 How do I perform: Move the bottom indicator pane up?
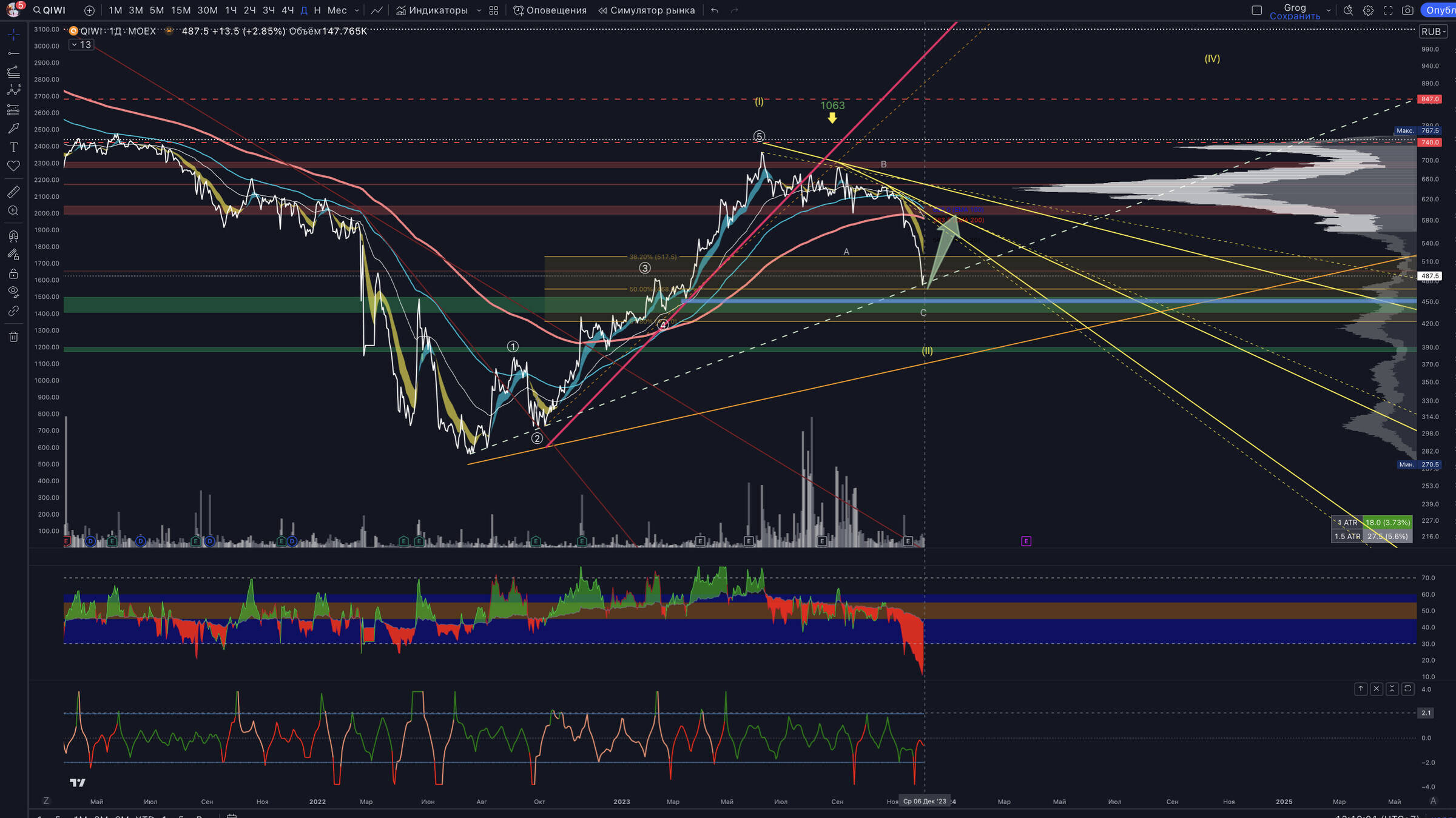coord(1360,689)
